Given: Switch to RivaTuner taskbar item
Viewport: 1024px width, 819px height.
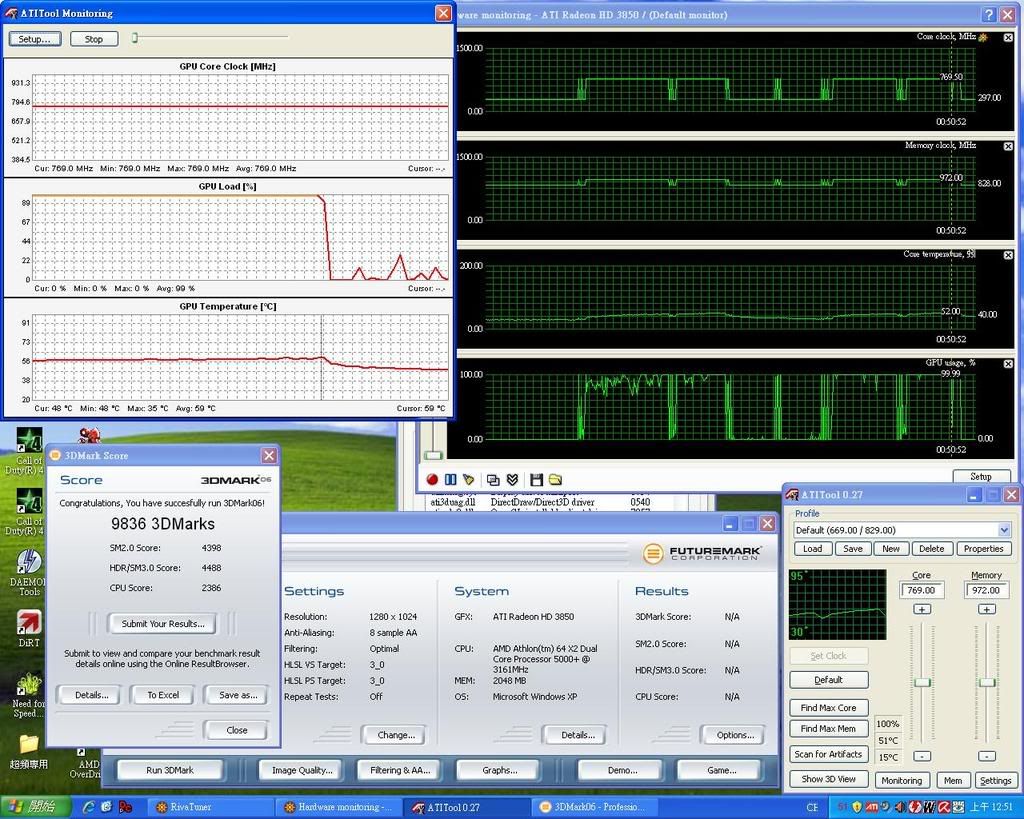Looking at the screenshot, I should pyautogui.click(x=209, y=807).
